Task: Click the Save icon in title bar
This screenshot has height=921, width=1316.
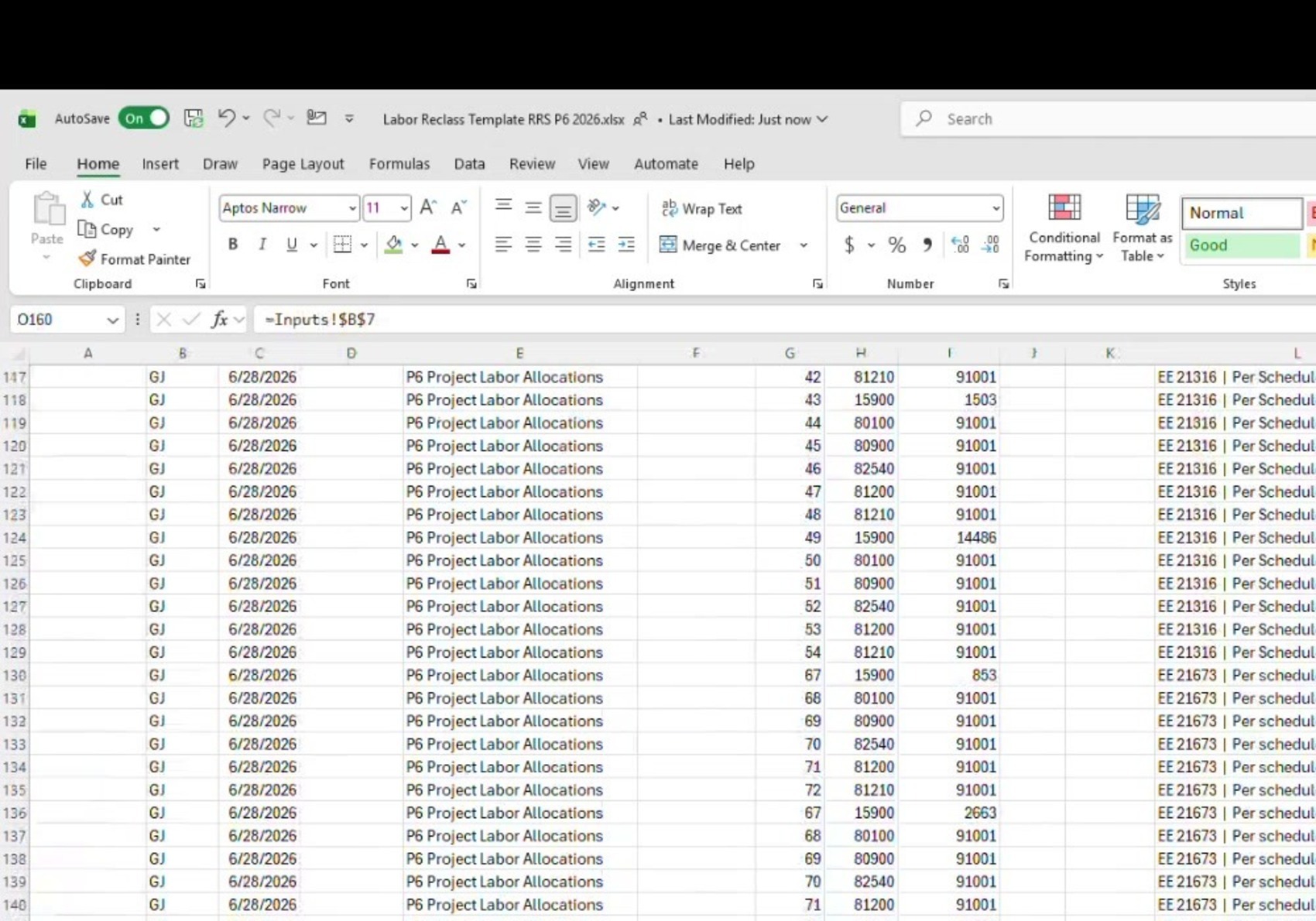Action: [x=193, y=118]
